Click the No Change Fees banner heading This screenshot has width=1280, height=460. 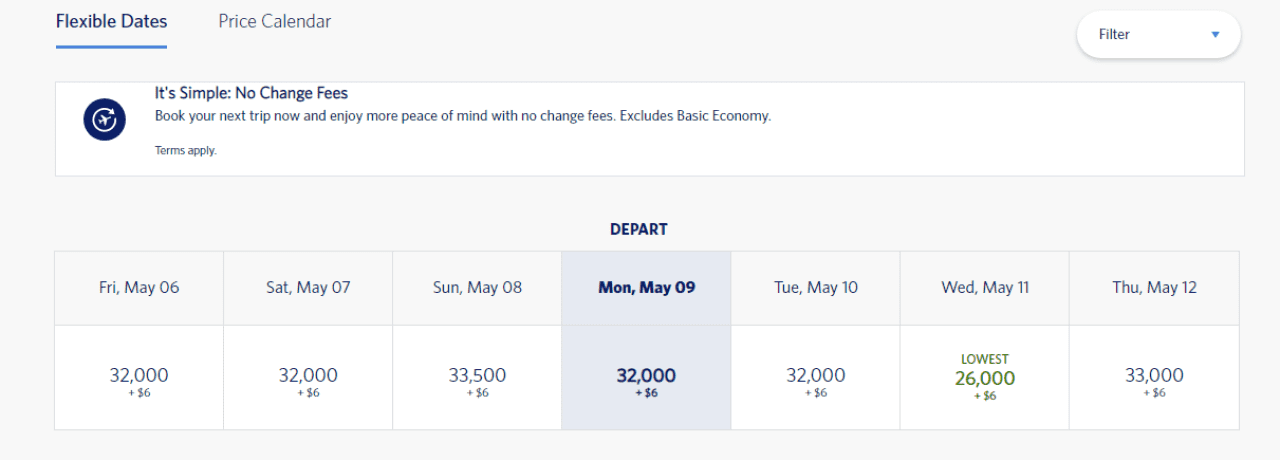(x=251, y=93)
